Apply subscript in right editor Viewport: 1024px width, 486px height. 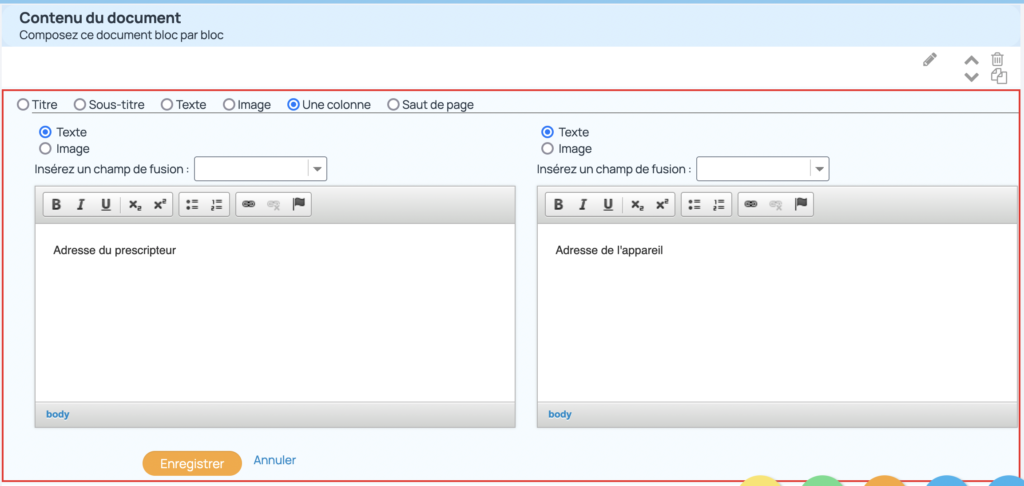(637, 204)
